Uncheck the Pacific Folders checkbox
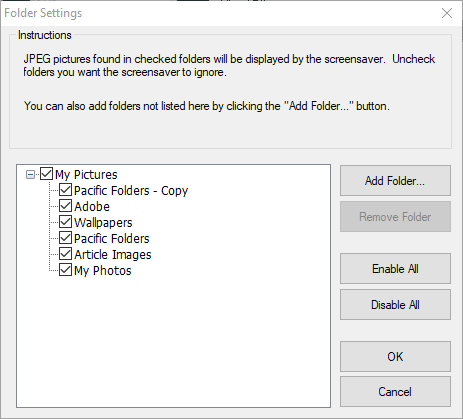 click(65, 238)
